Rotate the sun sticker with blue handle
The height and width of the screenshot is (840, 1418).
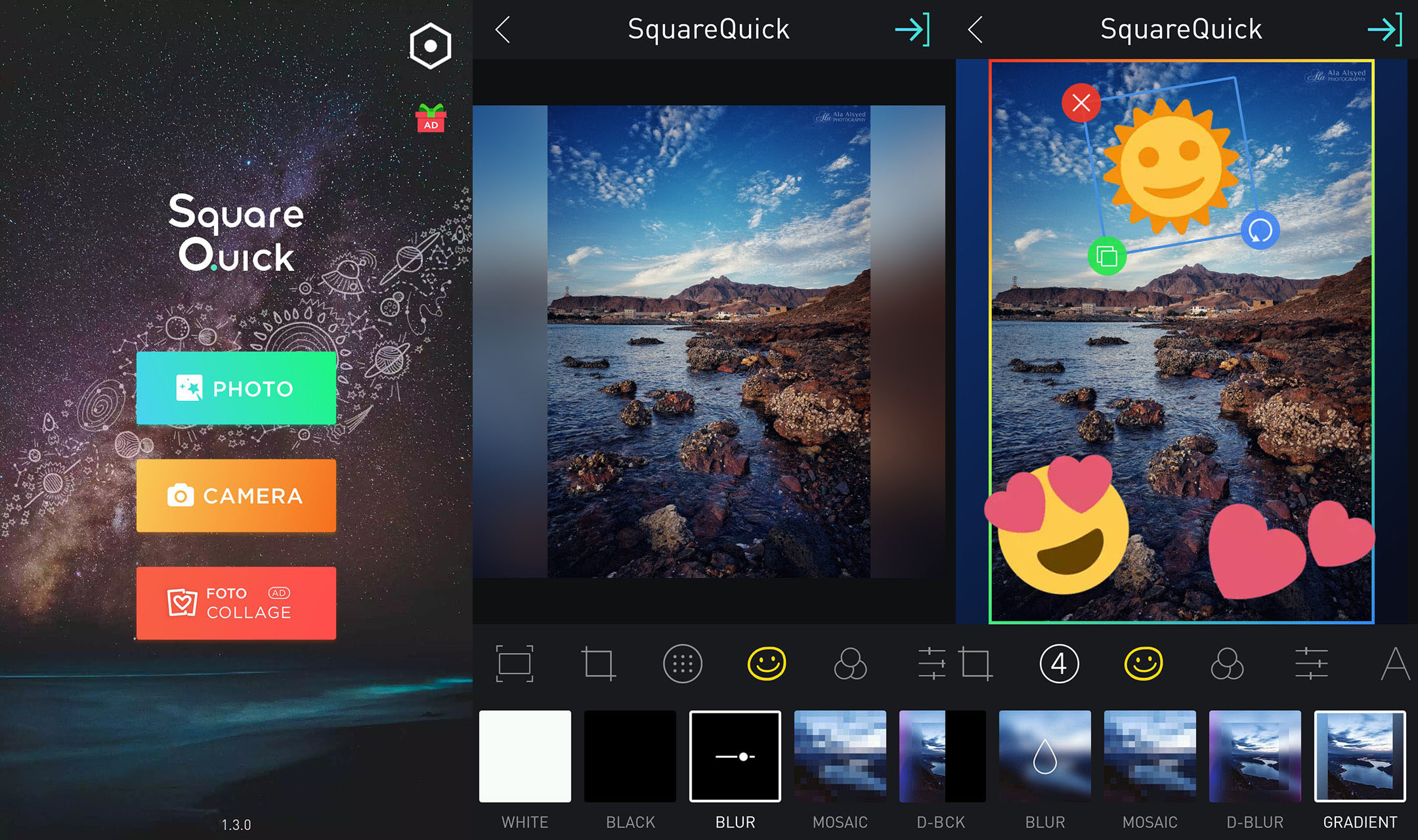[x=1258, y=231]
